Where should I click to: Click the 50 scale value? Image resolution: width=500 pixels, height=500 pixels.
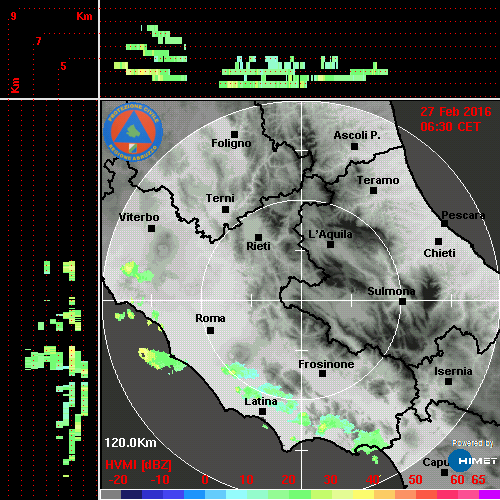coord(415,480)
